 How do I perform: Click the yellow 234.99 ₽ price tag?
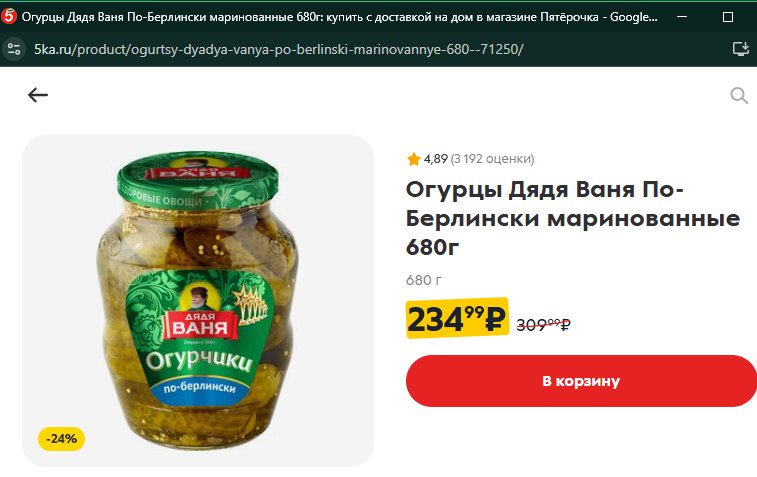(457, 318)
